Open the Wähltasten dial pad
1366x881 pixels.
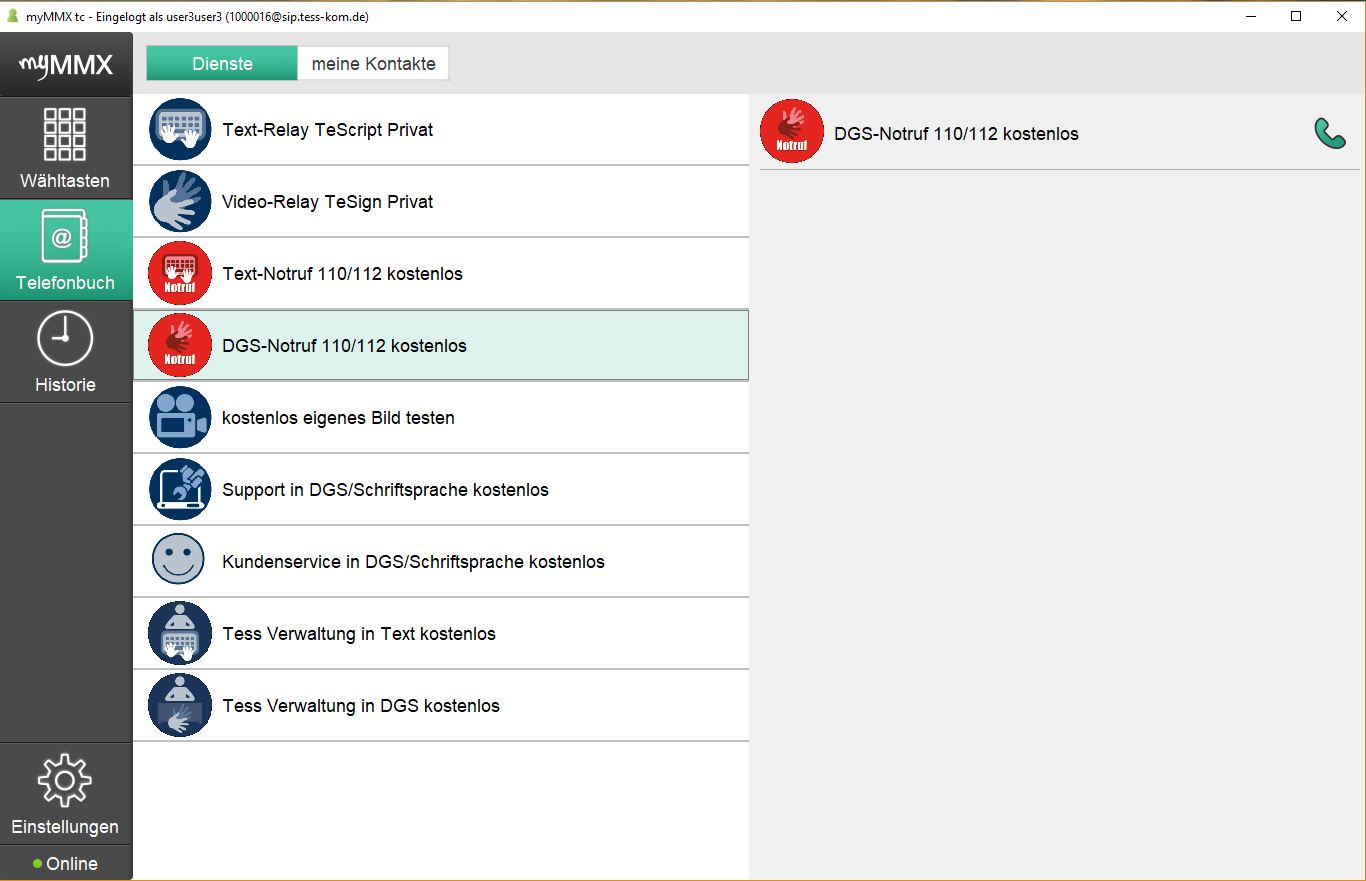pyautogui.click(x=65, y=148)
